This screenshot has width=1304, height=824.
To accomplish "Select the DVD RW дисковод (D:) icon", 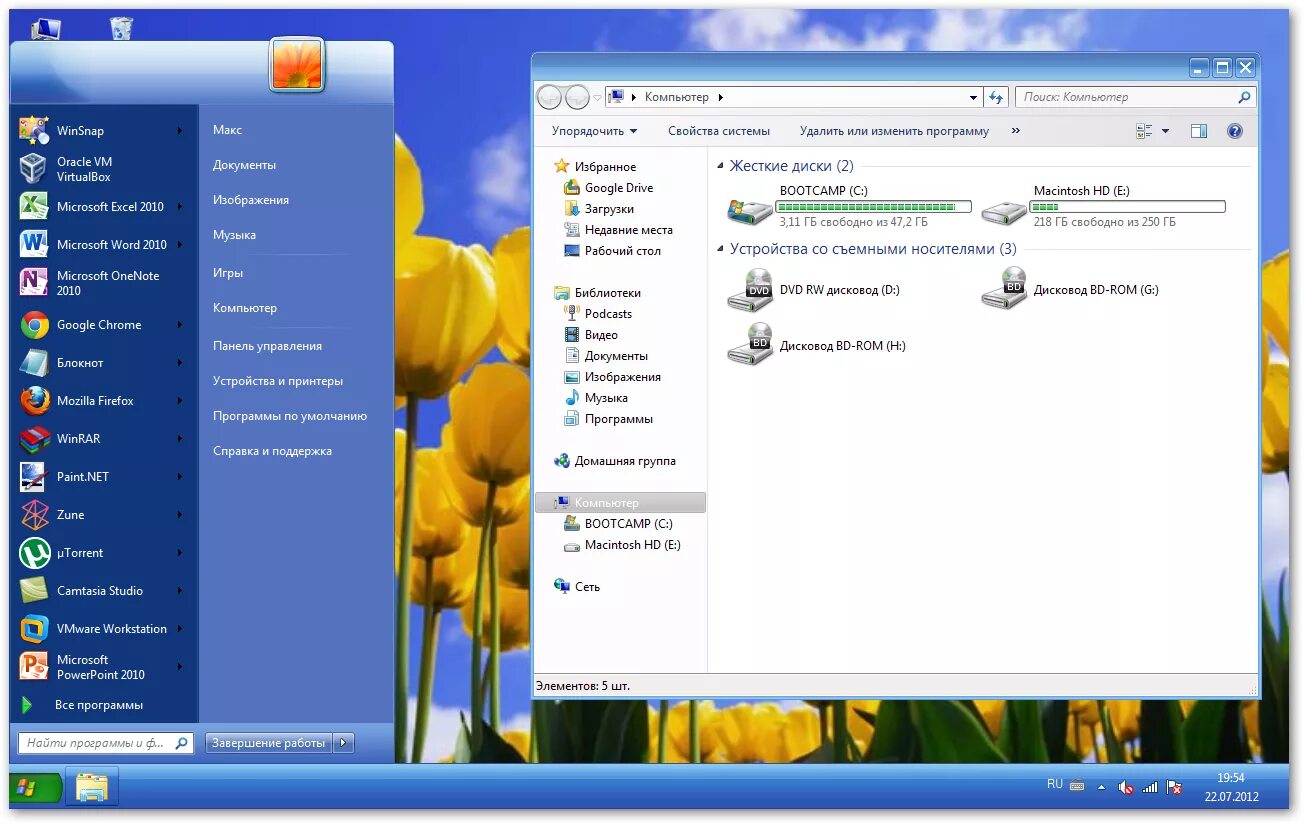I will pyautogui.click(x=750, y=290).
